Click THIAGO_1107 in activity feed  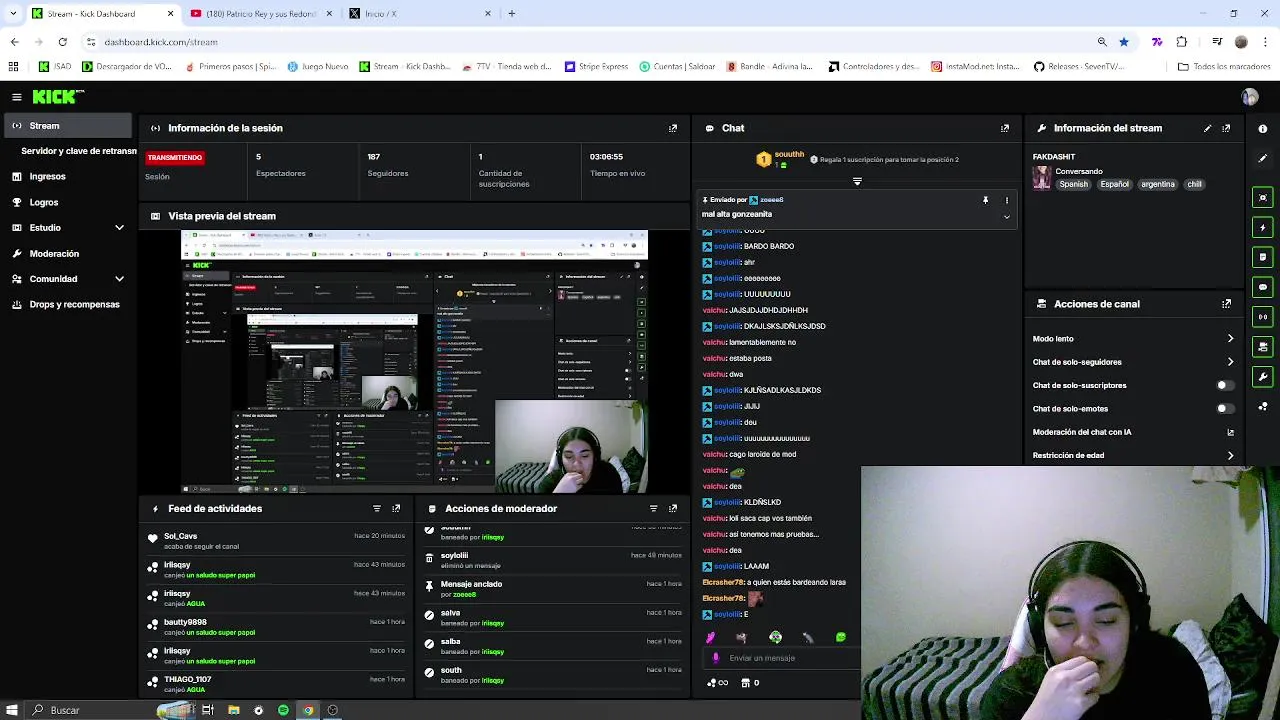[188, 679]
